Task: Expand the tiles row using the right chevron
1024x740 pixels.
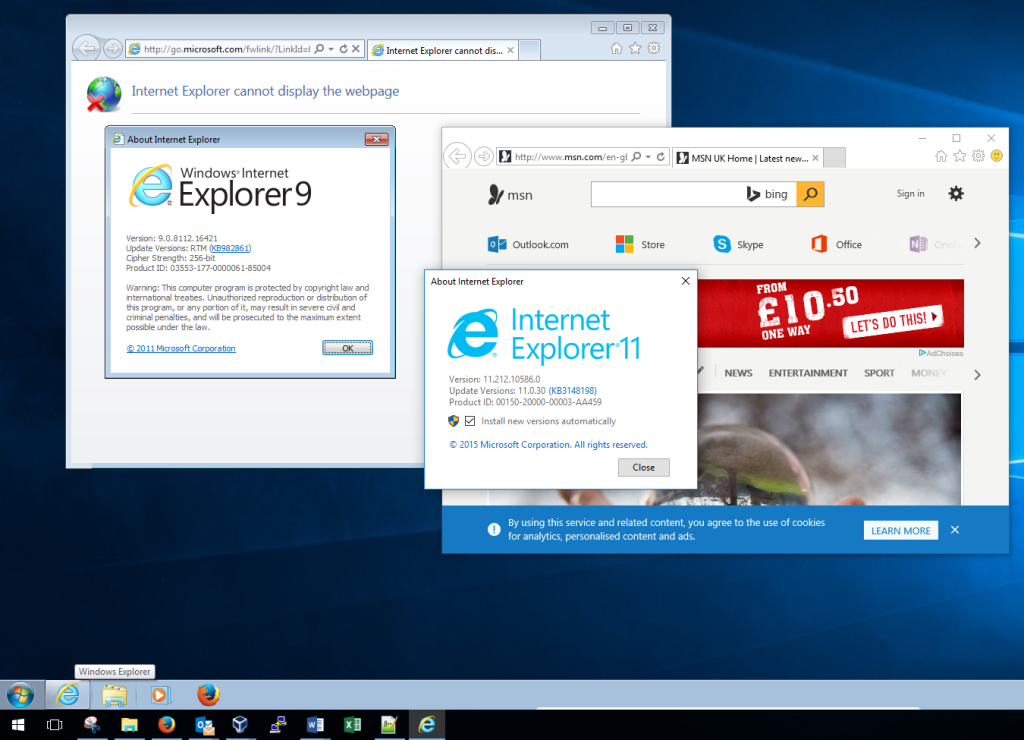Action: click(x=977, y=242)
